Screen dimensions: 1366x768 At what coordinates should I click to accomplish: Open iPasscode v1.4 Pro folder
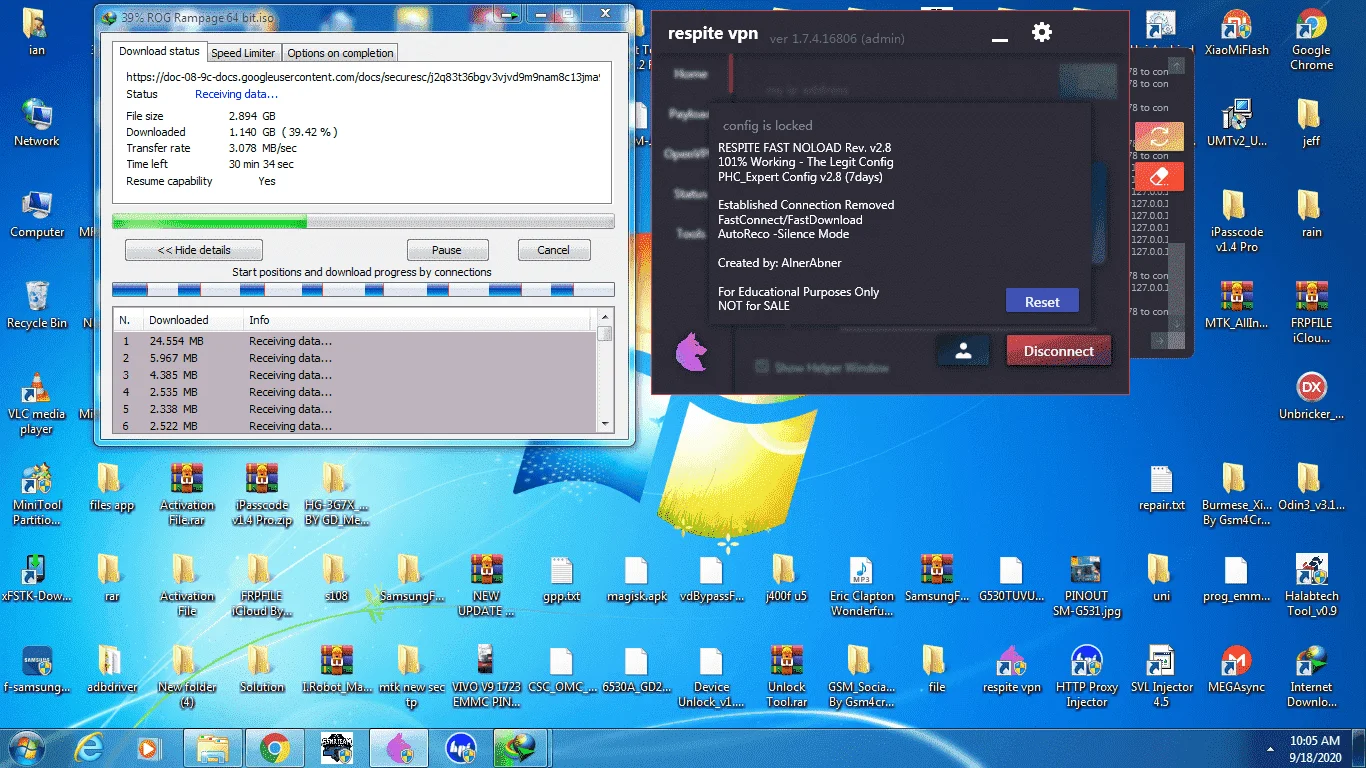coord(1237,222)
